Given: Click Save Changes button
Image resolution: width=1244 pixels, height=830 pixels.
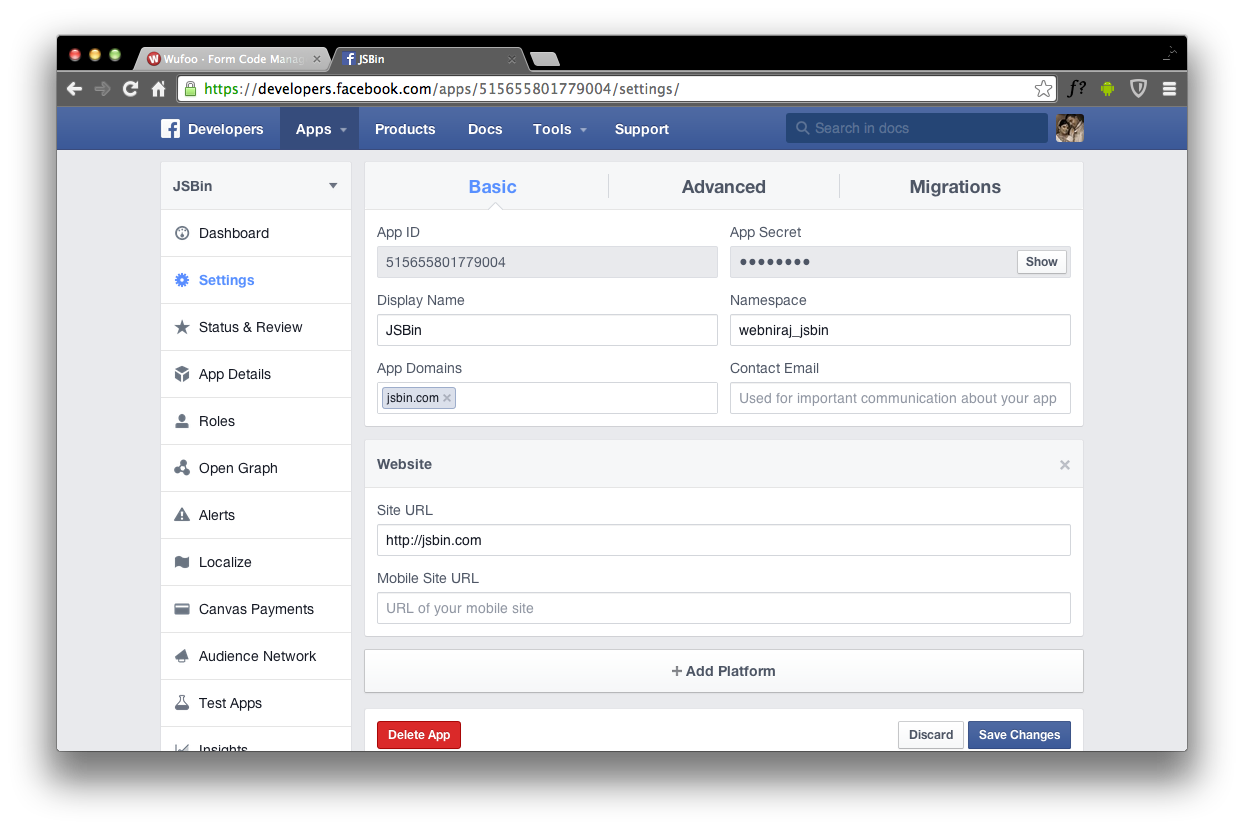Looking at the screenshot, I should 1019,735.
